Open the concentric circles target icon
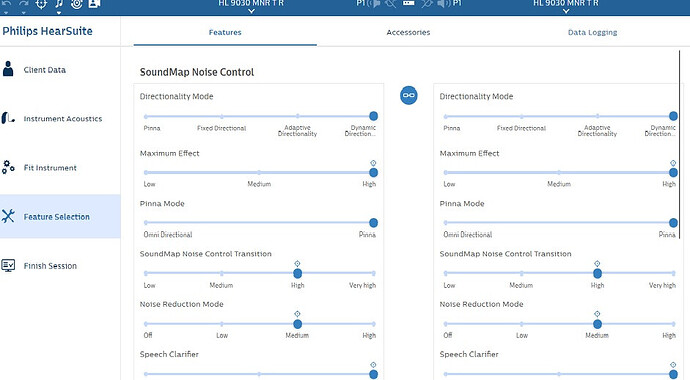This screenshot has height=380, width=690. [x=77, y=4]
